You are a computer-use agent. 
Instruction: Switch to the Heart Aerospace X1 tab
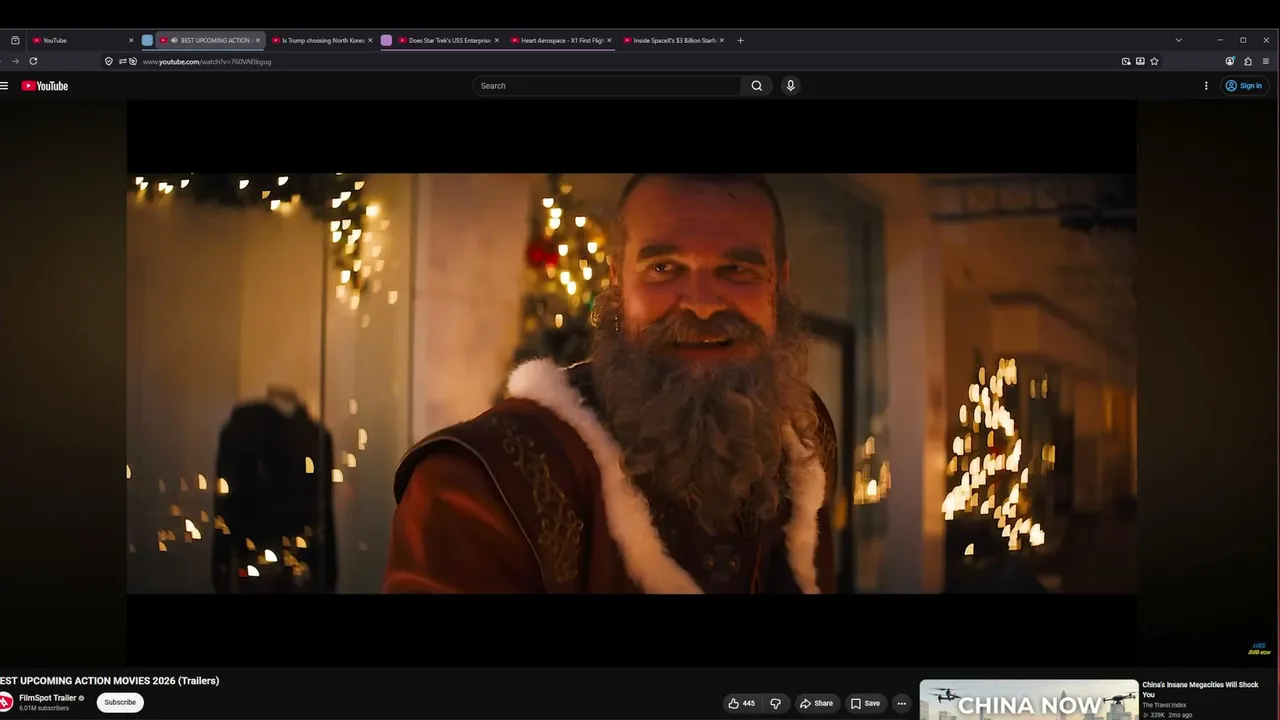[560, 40]
